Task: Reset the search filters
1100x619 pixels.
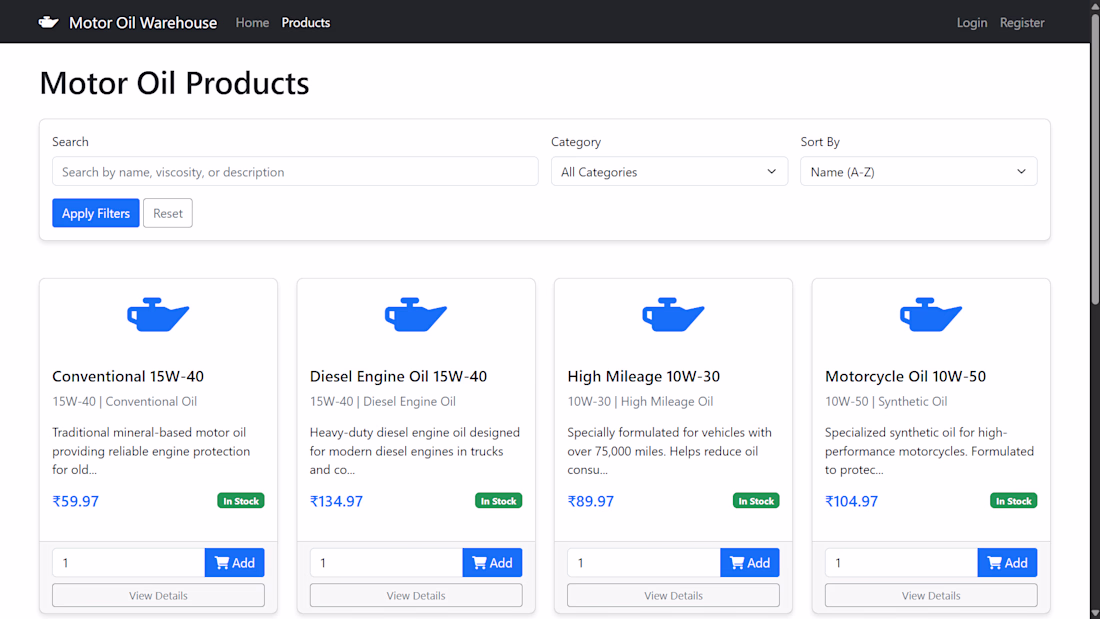Action: point(168,213)
